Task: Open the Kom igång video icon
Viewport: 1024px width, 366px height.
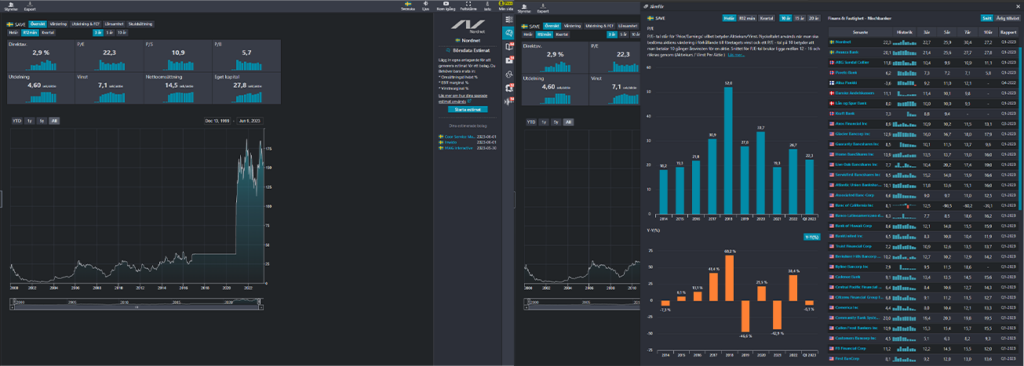Action: [x=447, y=7]
